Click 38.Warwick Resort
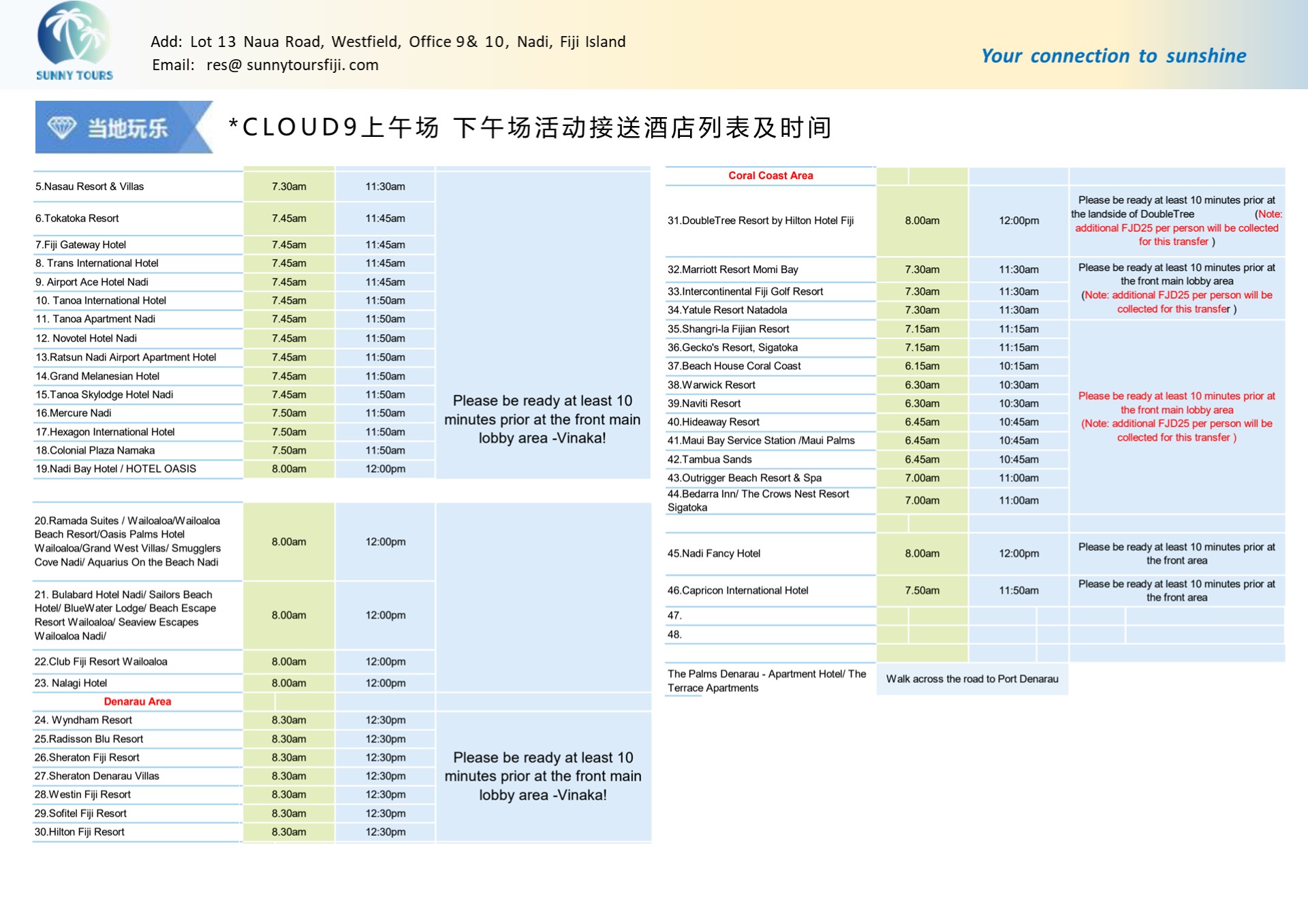The image size is (1308, 924). point(711,385)
